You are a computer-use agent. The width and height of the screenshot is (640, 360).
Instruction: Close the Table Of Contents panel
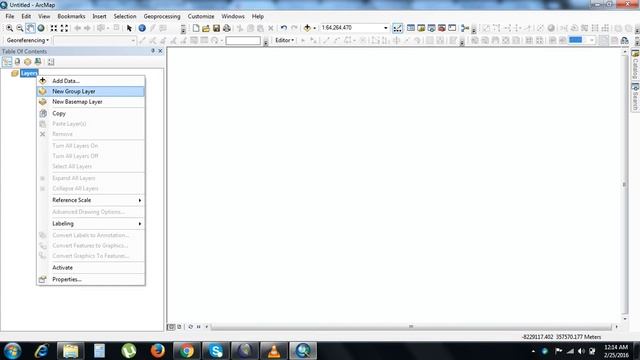point(160,51)
